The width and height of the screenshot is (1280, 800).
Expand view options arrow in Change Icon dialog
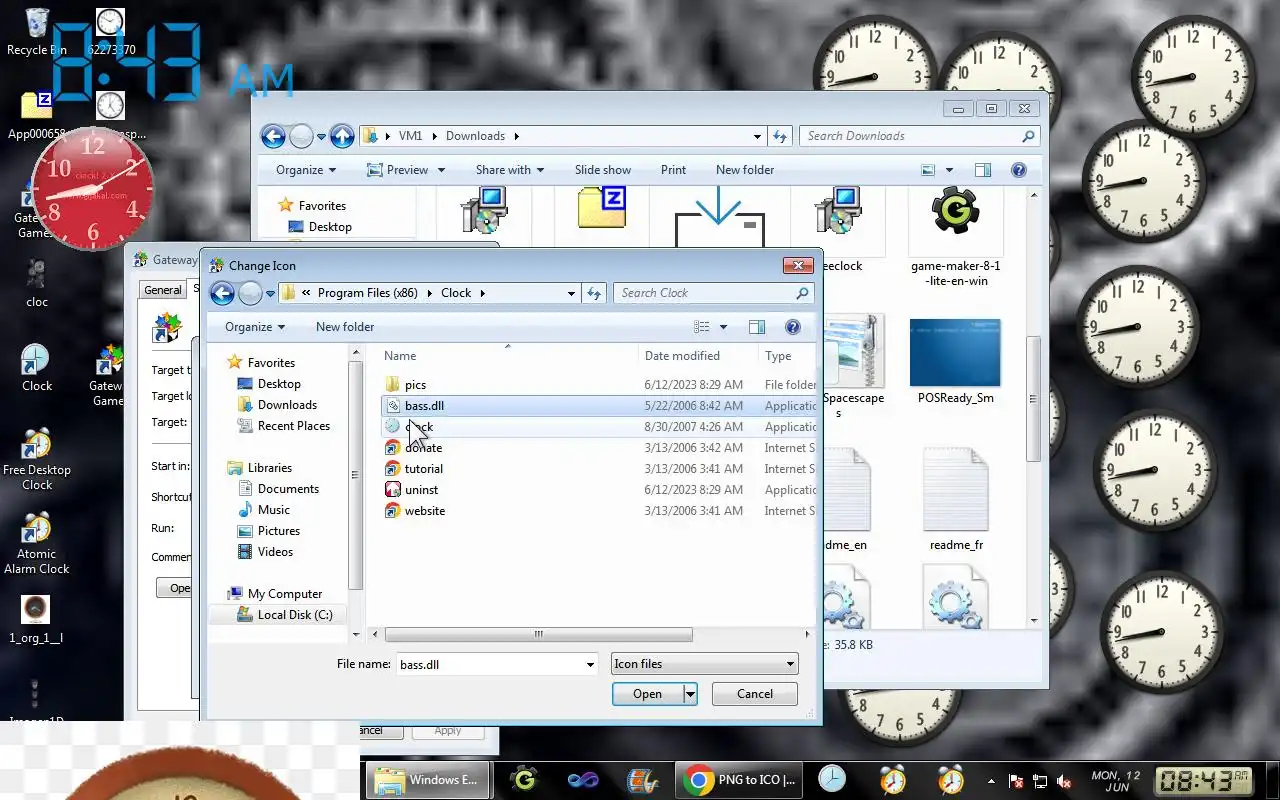[724, 327]
